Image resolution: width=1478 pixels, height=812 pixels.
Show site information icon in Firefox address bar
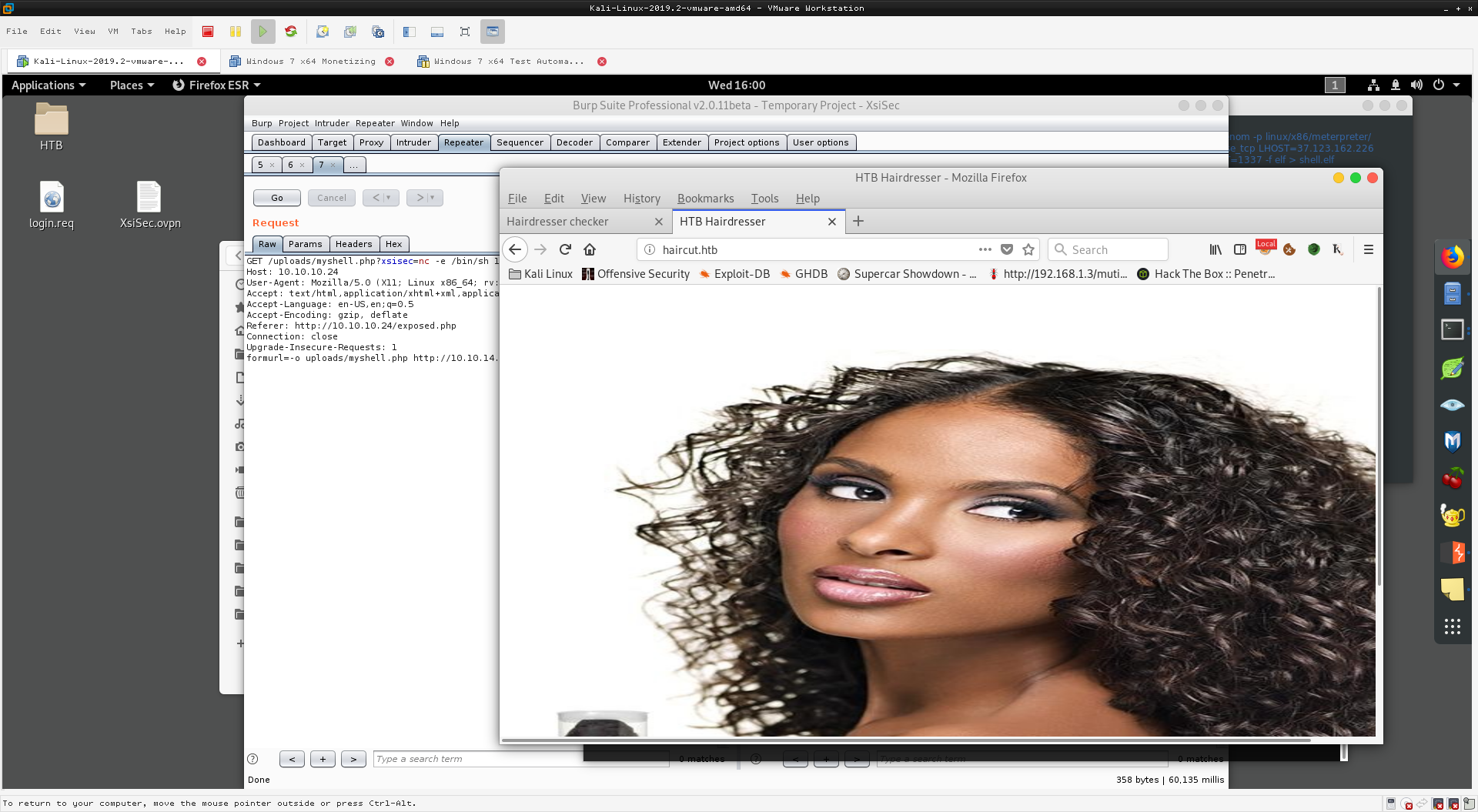(x=649, y=249)
